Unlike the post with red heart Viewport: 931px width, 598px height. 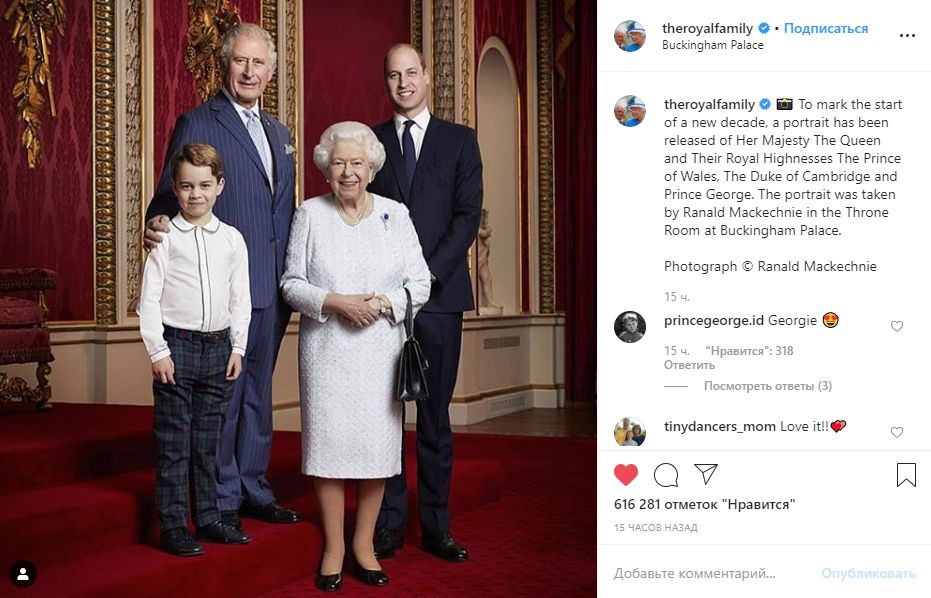tap(626, 474)
